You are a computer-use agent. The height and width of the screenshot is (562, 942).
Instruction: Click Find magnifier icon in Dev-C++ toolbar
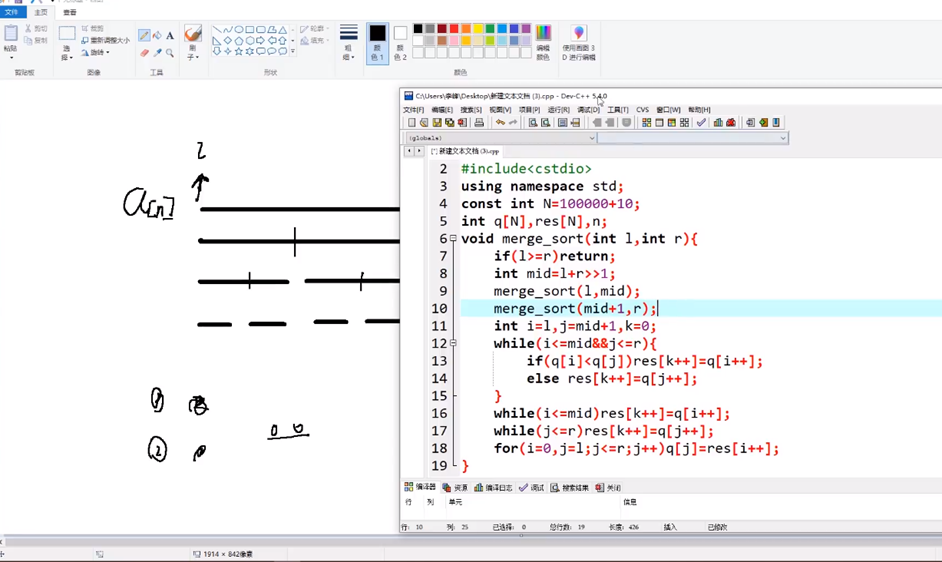pos(533,123)
